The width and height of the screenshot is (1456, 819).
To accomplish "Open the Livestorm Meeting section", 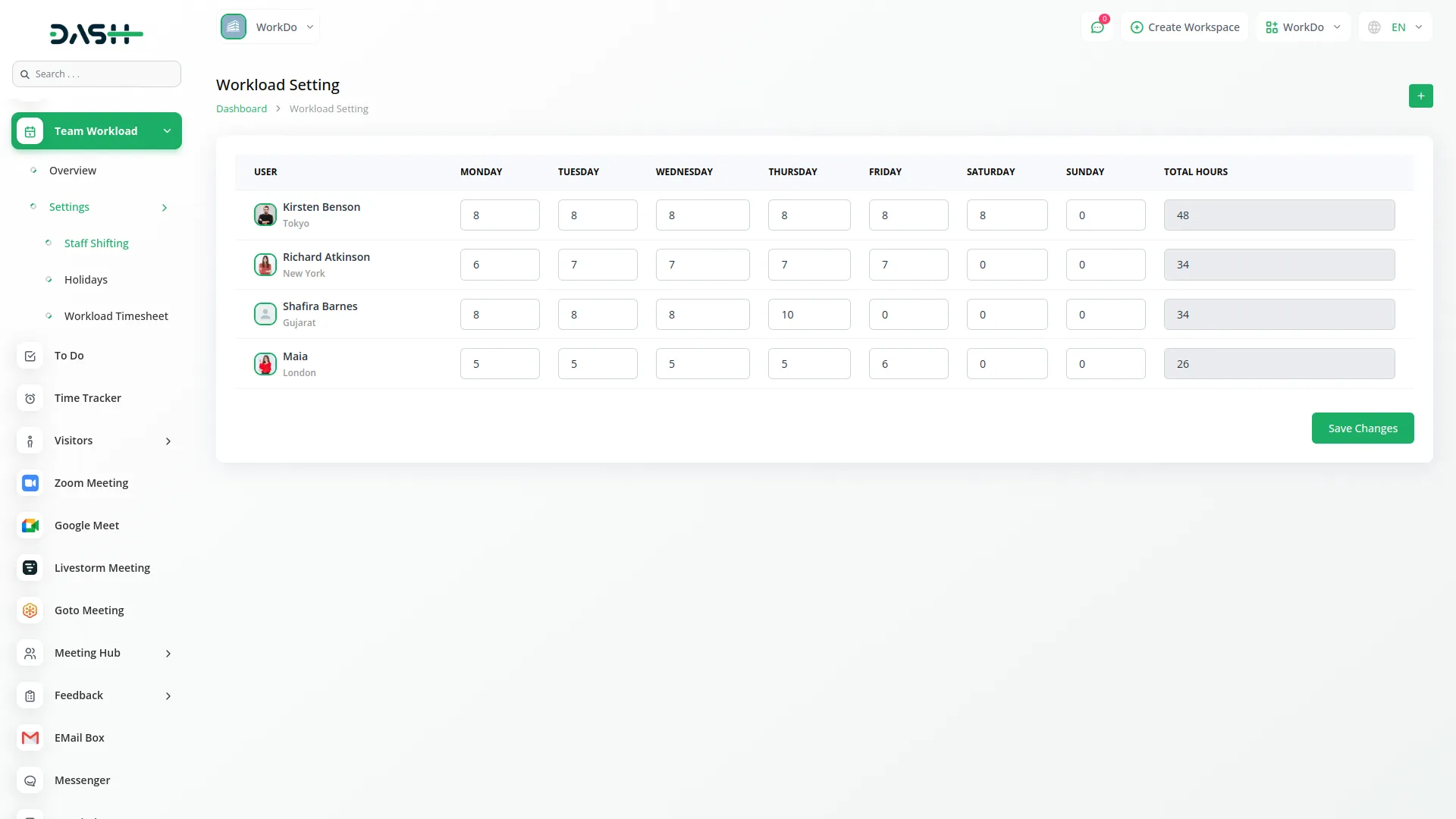I will [102, 567].
